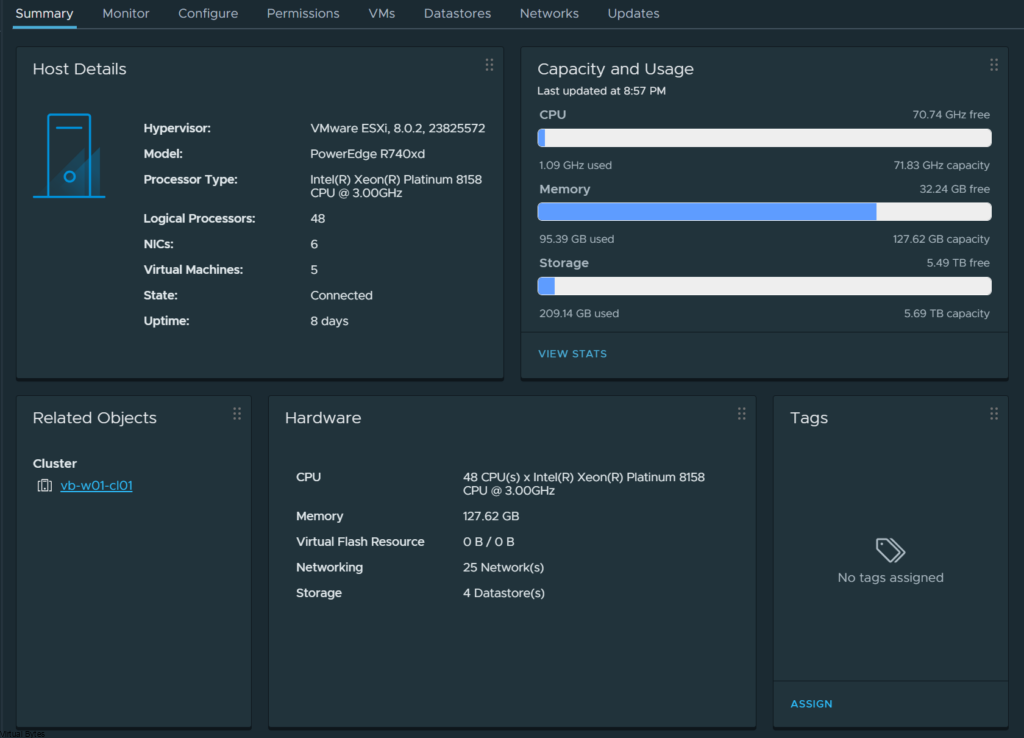Click the Capacity and Usage drag handle
The height and width of the screenshot is (738, 1024).
click(x=994, y=65)
